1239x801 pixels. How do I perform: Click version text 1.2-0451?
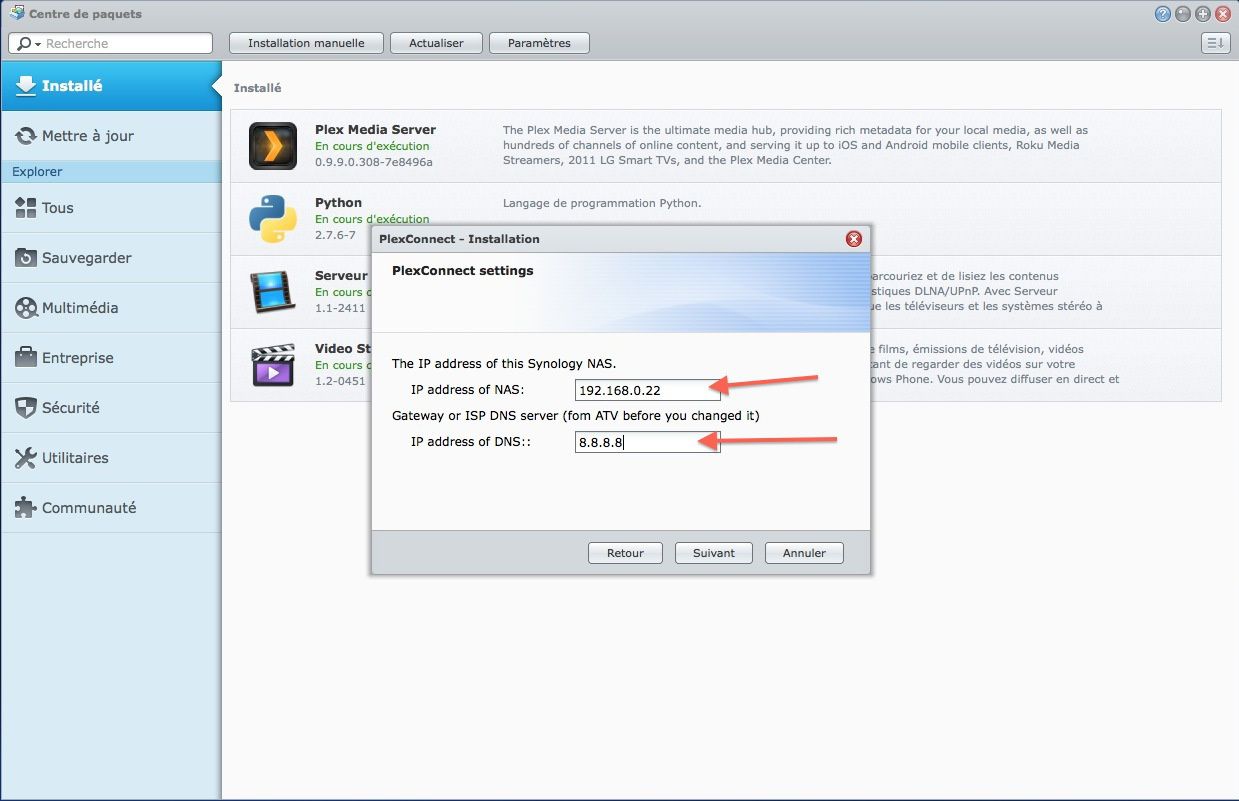click(x=340, y=380)
